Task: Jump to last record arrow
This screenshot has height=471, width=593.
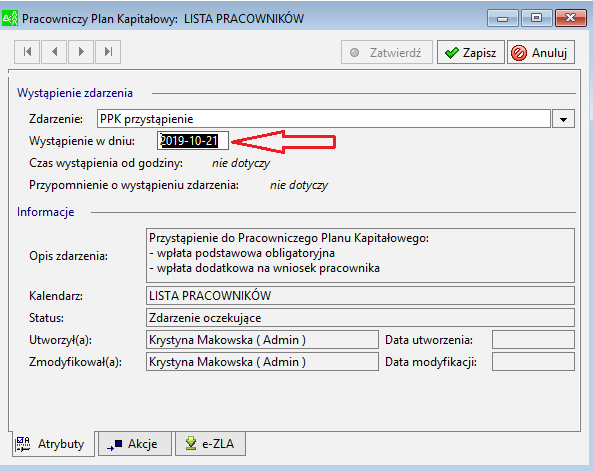Action: (x=108, y=52)
